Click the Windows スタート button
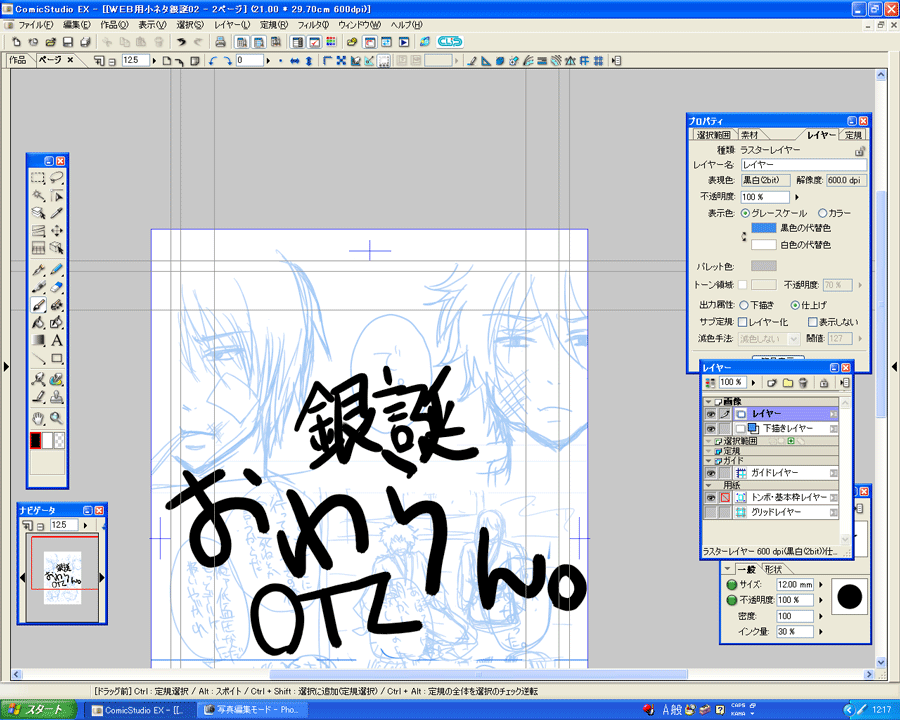This screenshot has height=720, width=900. point(38,710)
